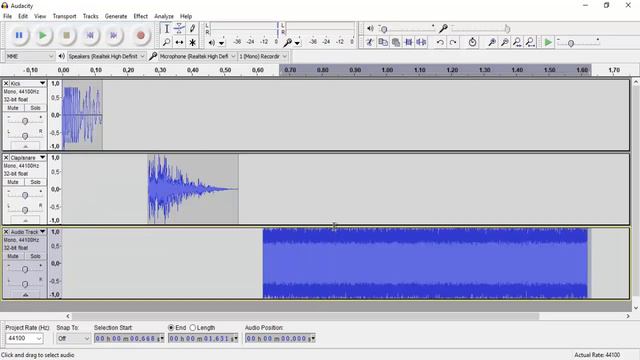Skip to start of project
This screenshot has width=640, height=360.
90,36
